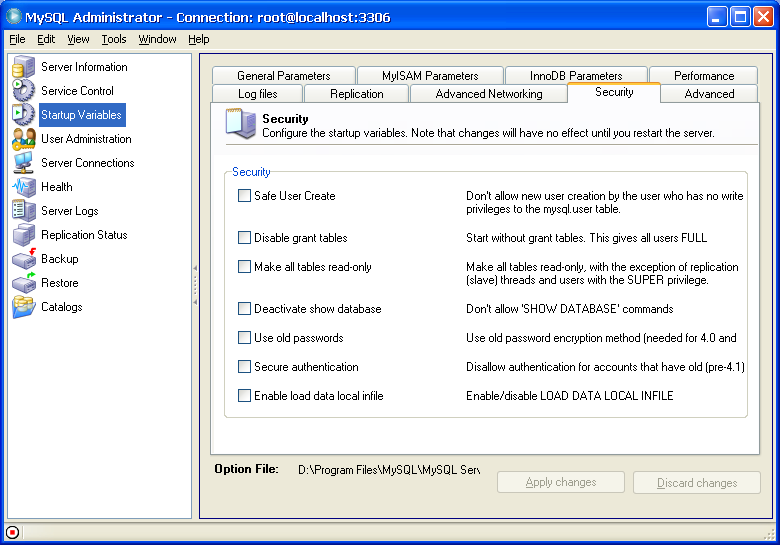Open Server Connections section label

(x=88, y=163)
